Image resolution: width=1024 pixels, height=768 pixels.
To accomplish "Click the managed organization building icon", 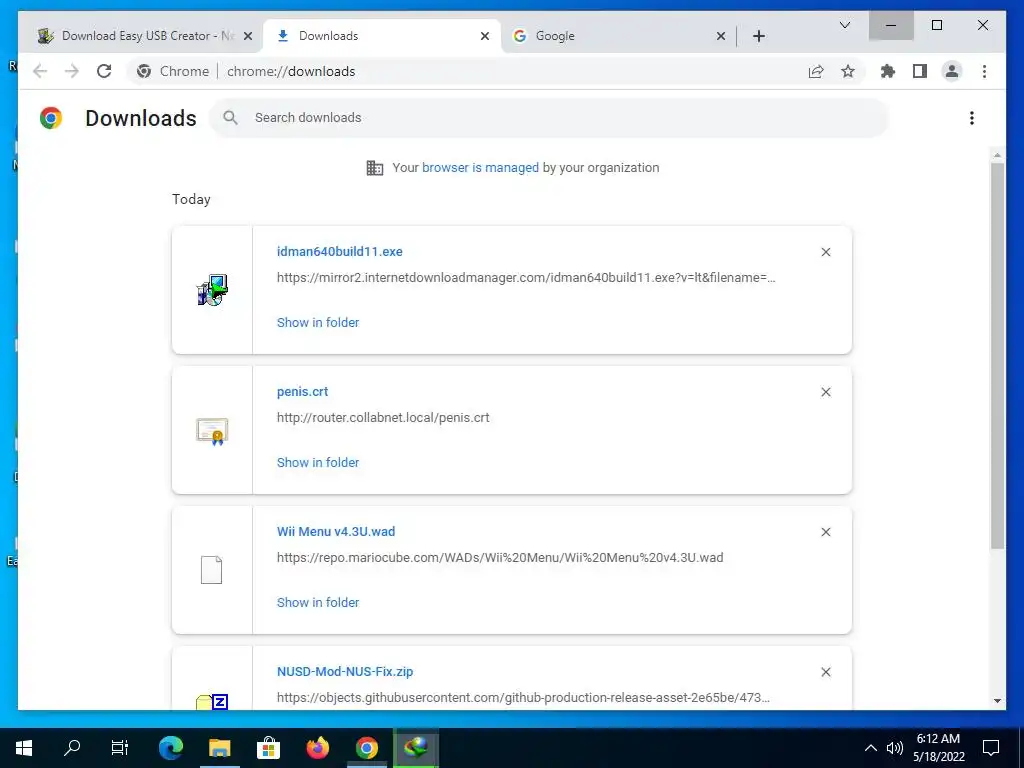I will point(375,168).
